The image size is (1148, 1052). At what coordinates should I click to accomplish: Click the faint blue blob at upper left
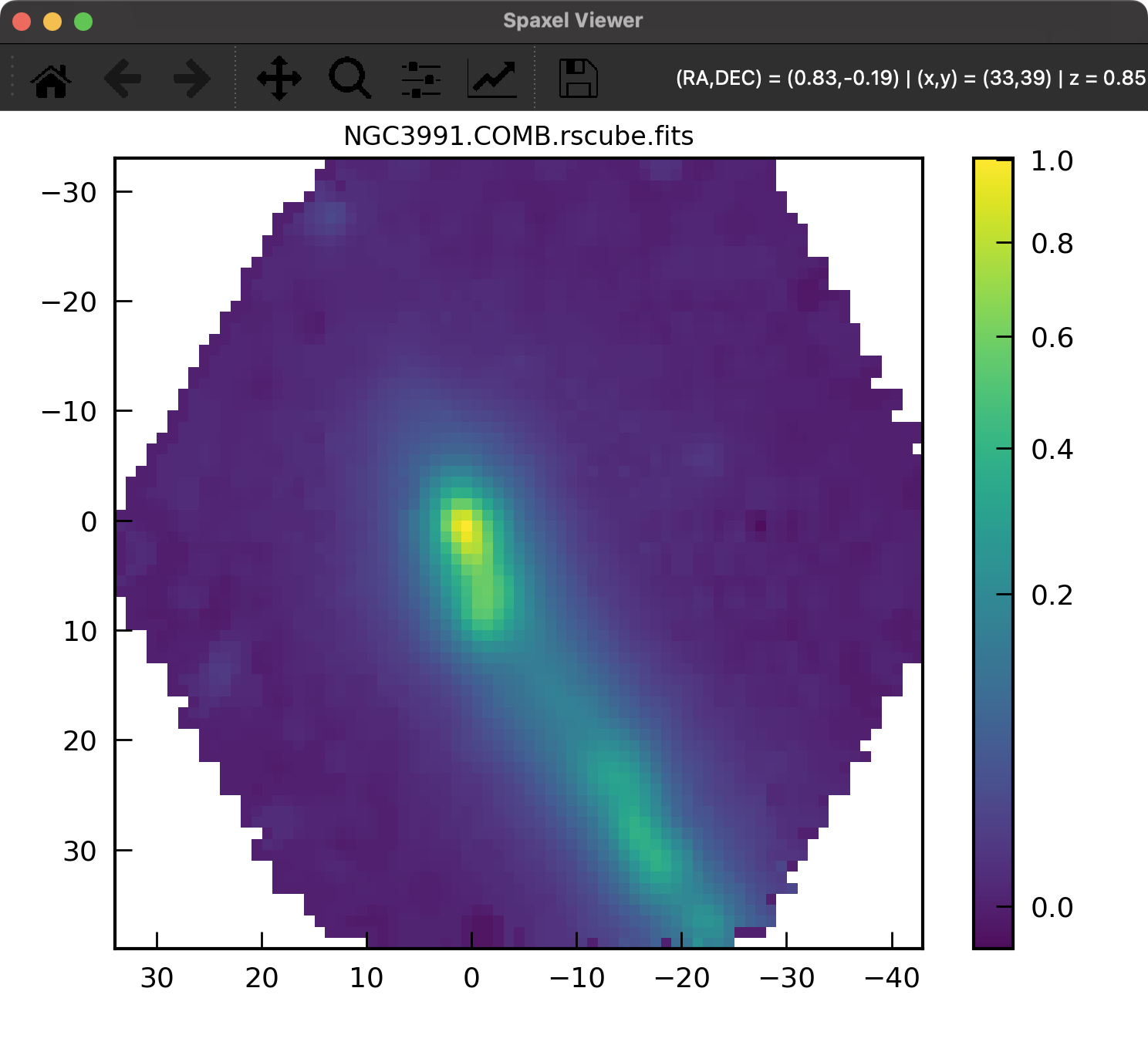330,217
